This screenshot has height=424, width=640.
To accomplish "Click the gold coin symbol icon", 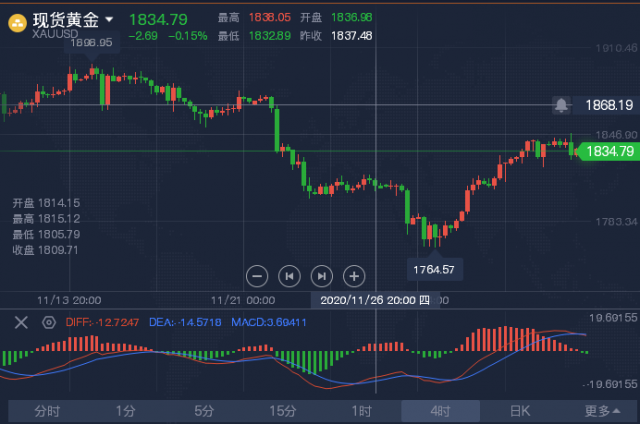I will coord(17,23).
